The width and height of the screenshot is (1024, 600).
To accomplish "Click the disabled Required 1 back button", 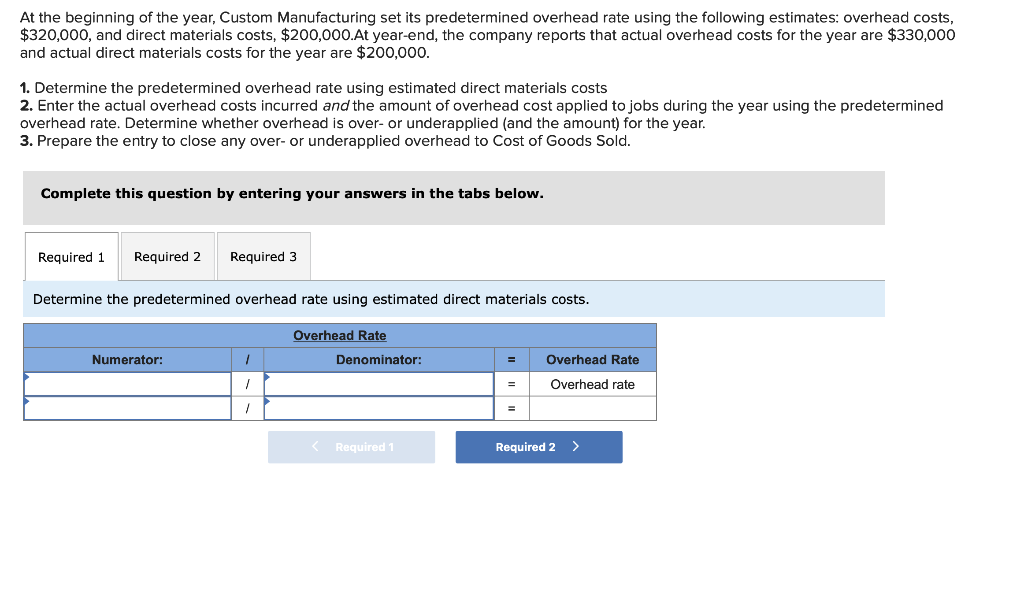I will click(350, 447).
